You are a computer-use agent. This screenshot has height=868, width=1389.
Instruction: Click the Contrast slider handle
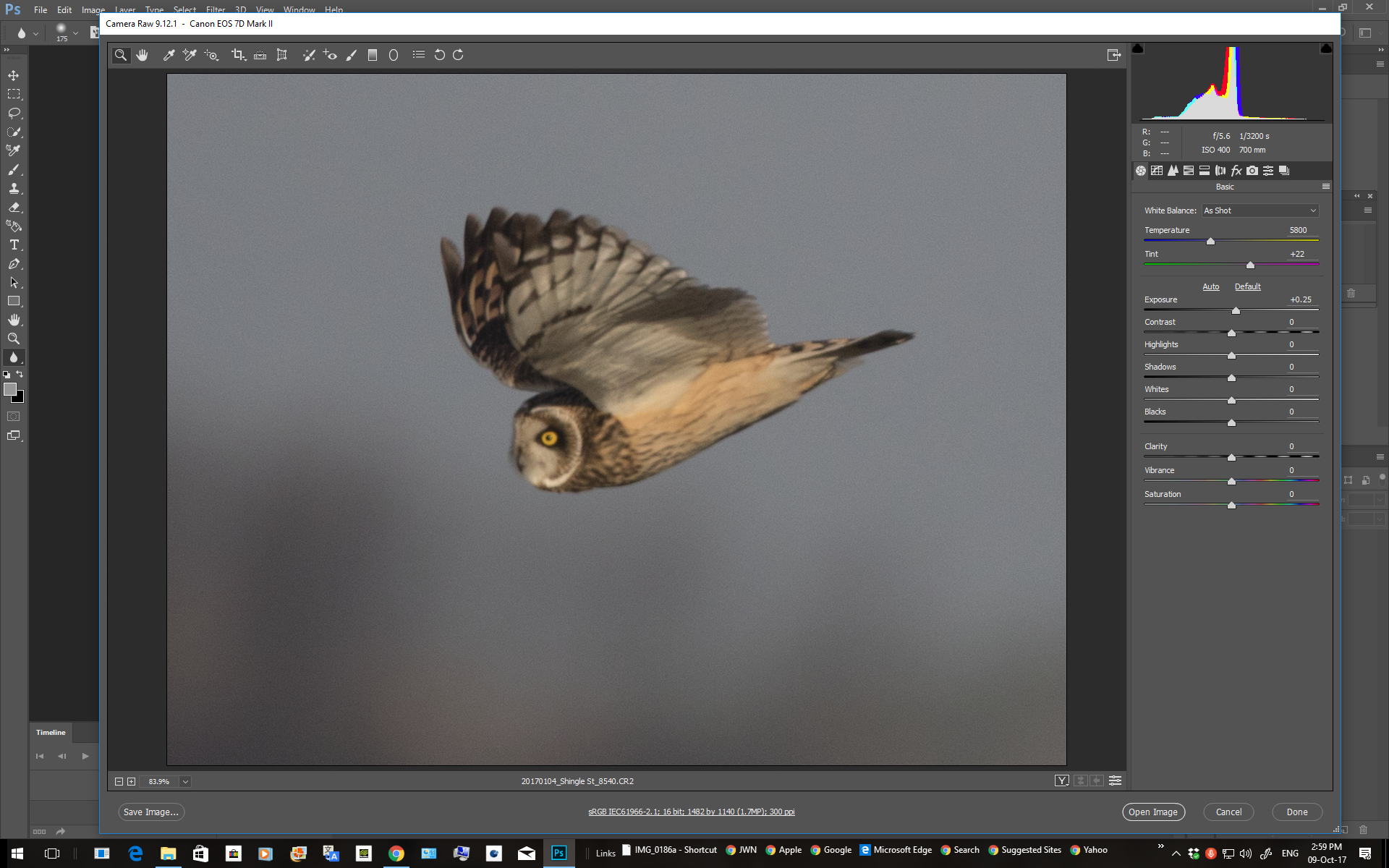pyautogui.click(x=1231, y=333)
